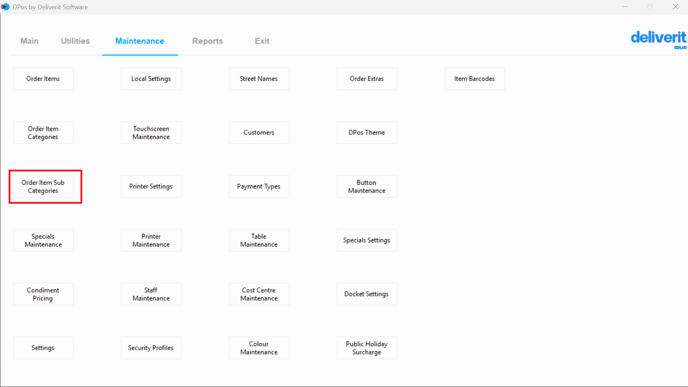
Task: Click the Settings button
Action: coord(43,348)
